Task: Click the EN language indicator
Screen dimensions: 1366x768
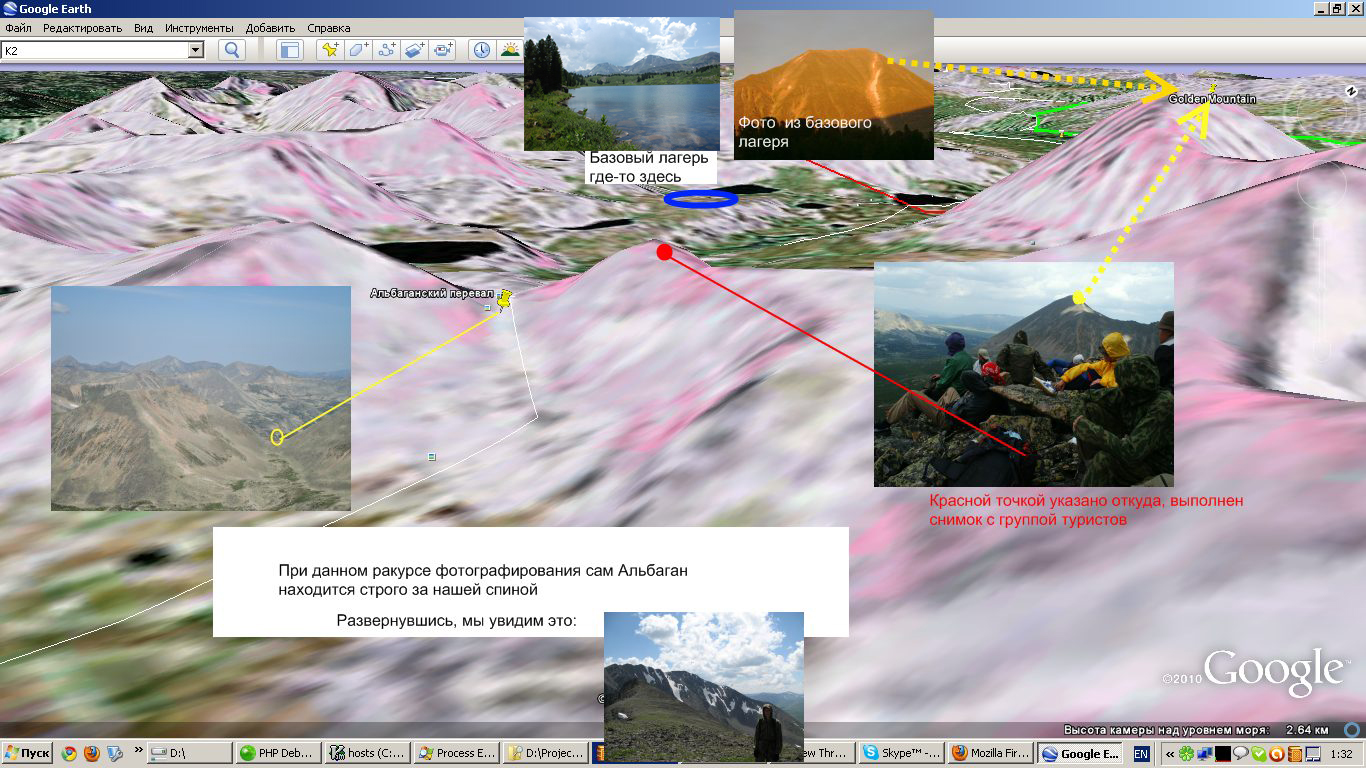Action: coord(1141,754)
